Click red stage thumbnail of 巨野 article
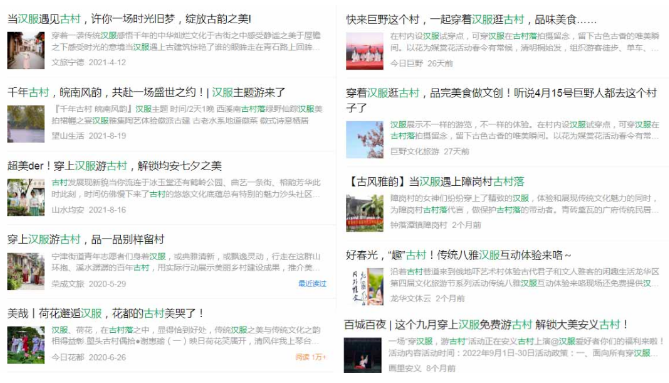 point(364,51)
